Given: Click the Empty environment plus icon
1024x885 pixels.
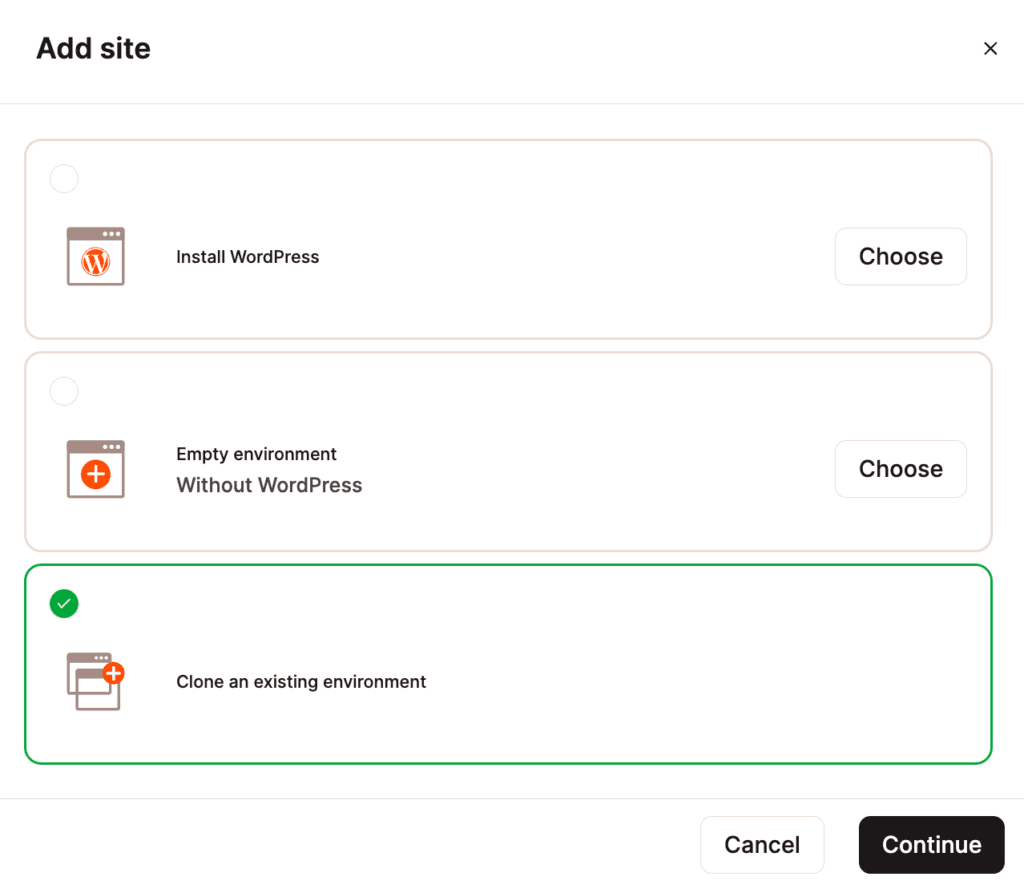Looking at the screenshot, I should point(95,476).
